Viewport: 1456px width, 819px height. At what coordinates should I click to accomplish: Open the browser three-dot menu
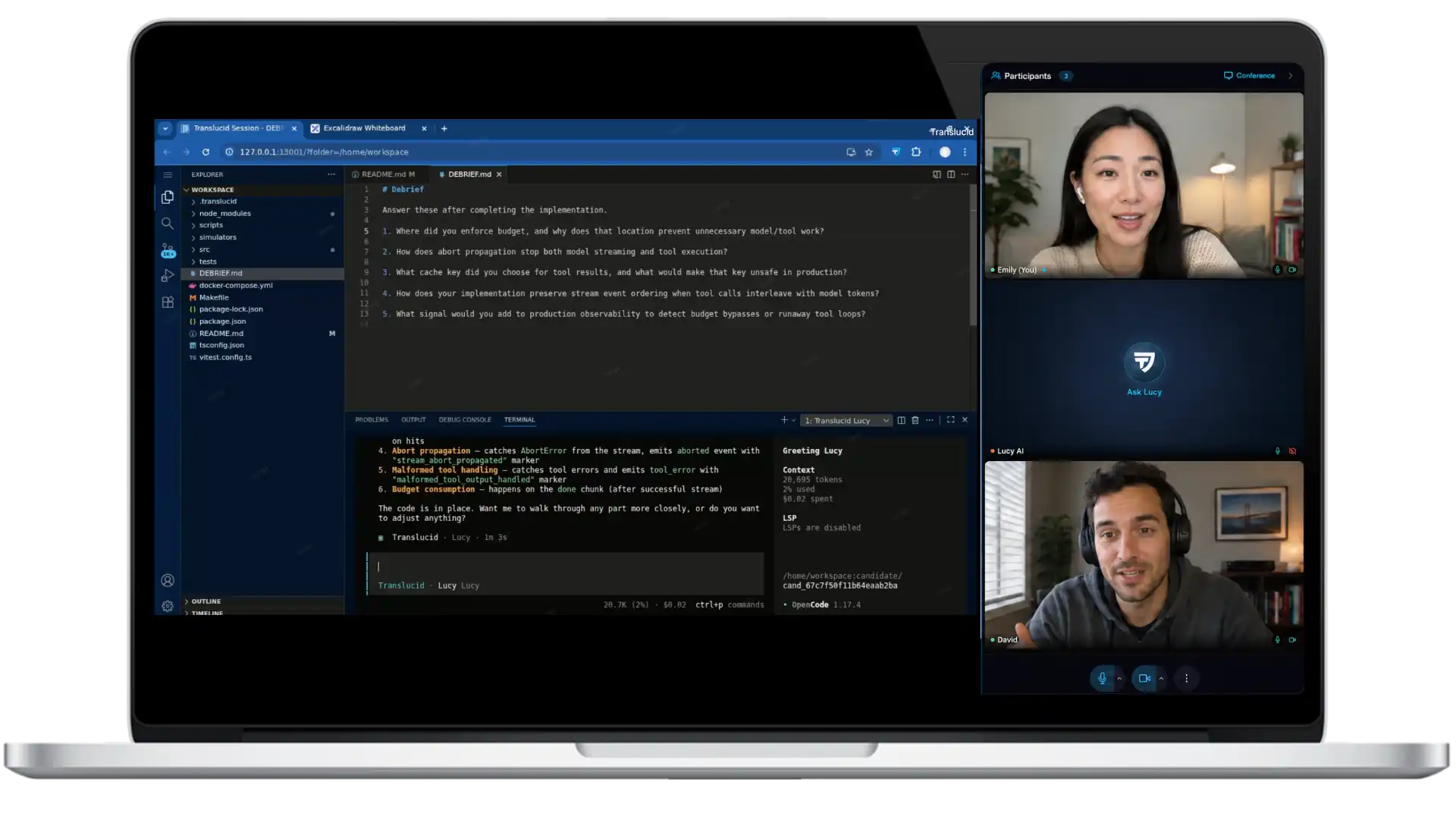965,152
